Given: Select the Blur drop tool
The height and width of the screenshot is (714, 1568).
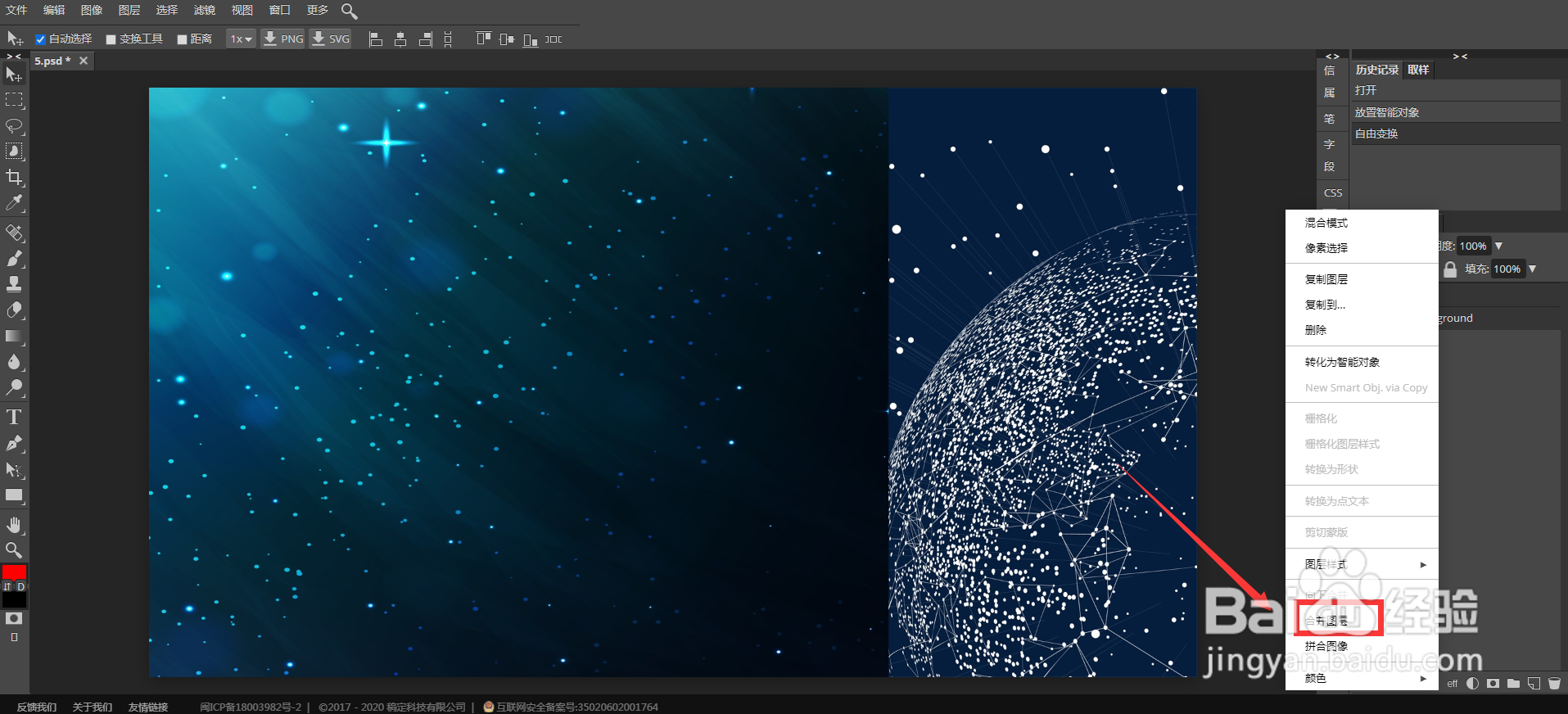Looking at the screenshot, I should tap(14, 361).
